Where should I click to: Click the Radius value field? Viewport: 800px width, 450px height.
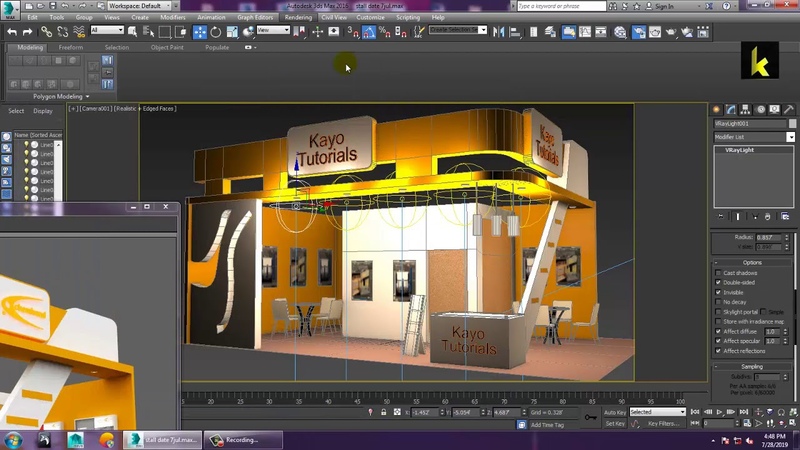(x=769, y=237)
